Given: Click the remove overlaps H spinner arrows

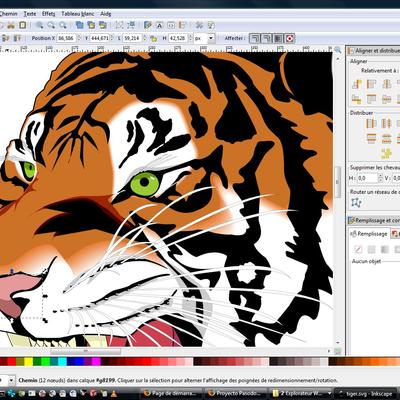Looking at the screenshot, I should coord(380,178).
